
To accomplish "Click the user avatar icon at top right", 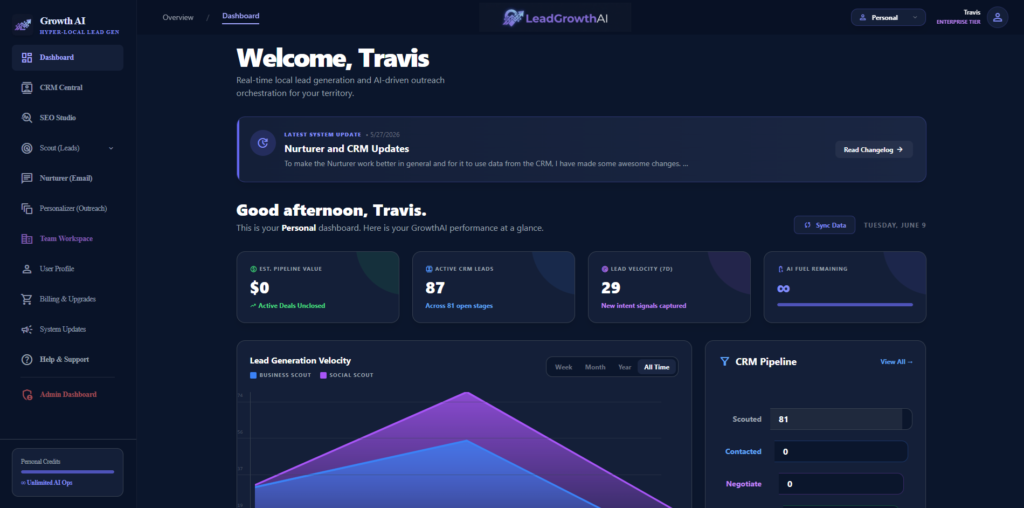I will (997, 18).
